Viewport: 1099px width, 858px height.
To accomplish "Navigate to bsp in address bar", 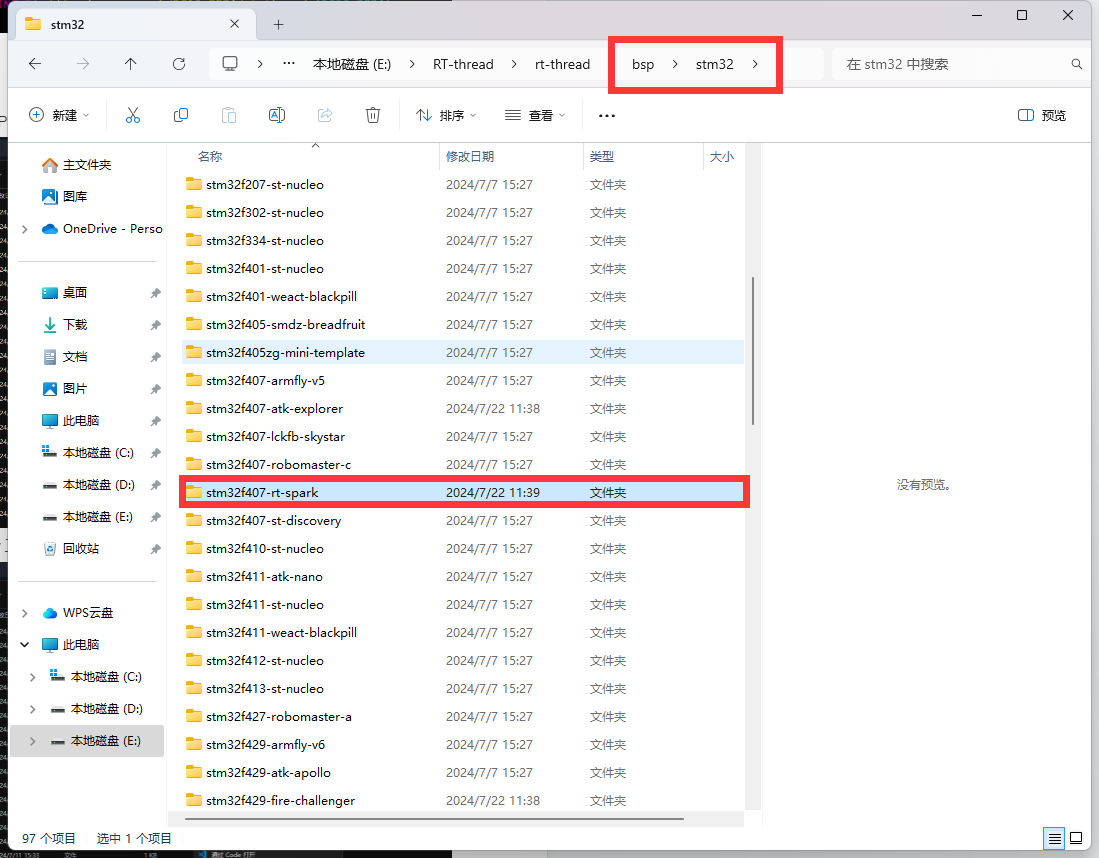I will (x=643, y=64).
